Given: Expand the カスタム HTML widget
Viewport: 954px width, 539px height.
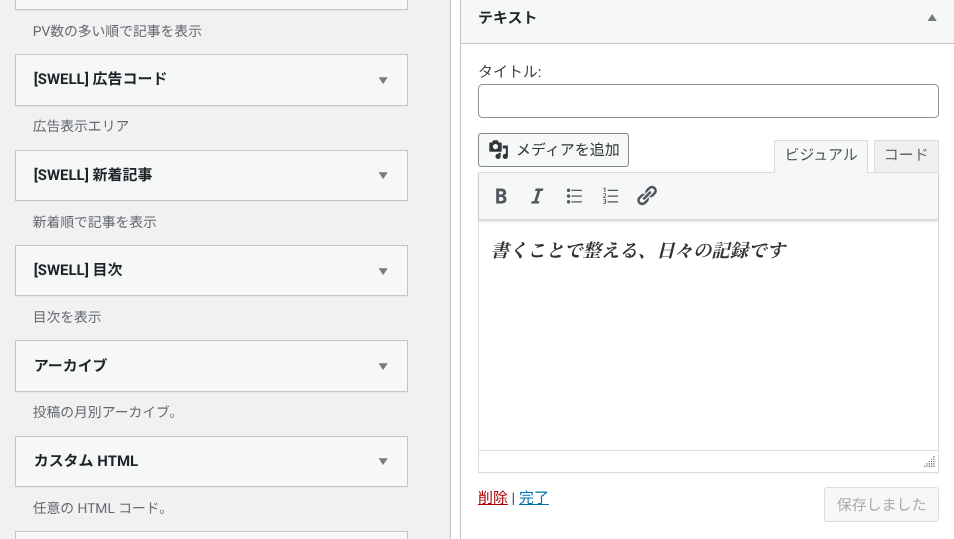Looking at the screenshot, I should click(382, 462).
